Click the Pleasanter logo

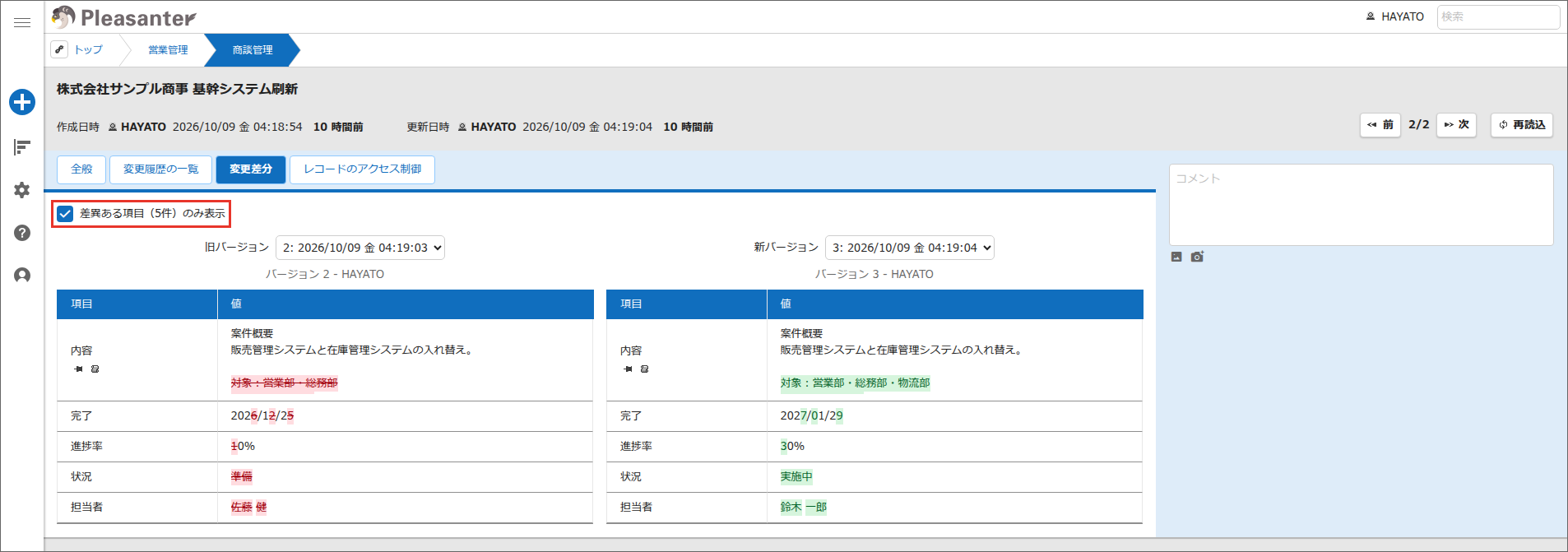[x=123, y=17]
